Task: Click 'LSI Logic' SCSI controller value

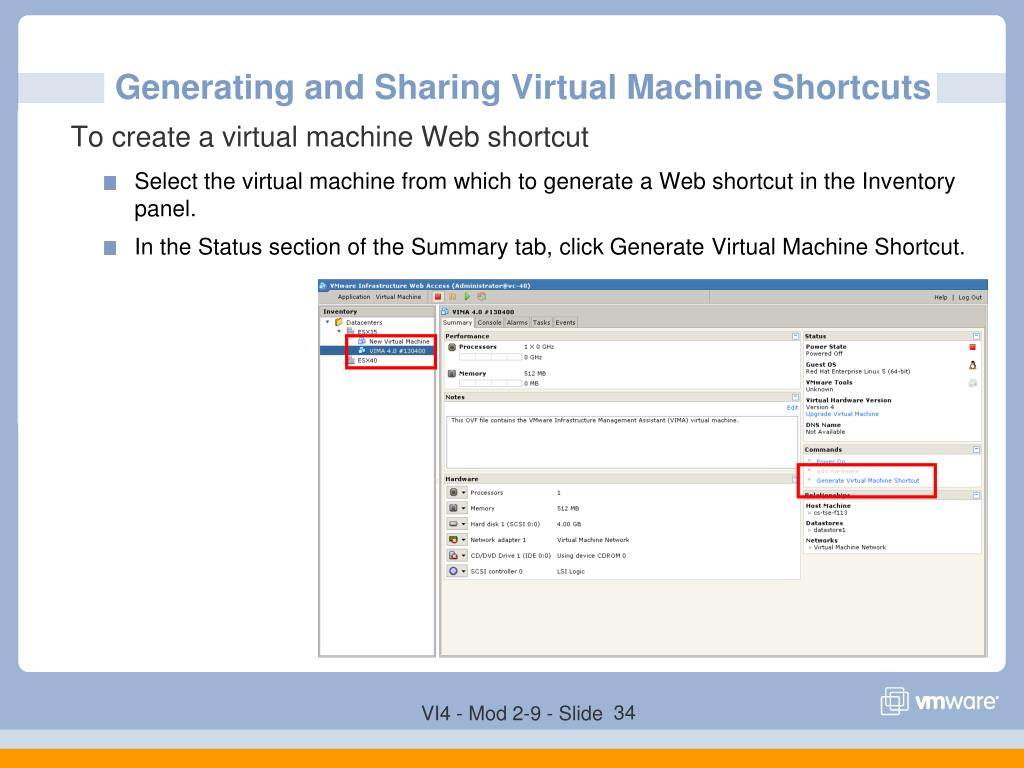Action: pyautogui.click(x=571, y=571)
